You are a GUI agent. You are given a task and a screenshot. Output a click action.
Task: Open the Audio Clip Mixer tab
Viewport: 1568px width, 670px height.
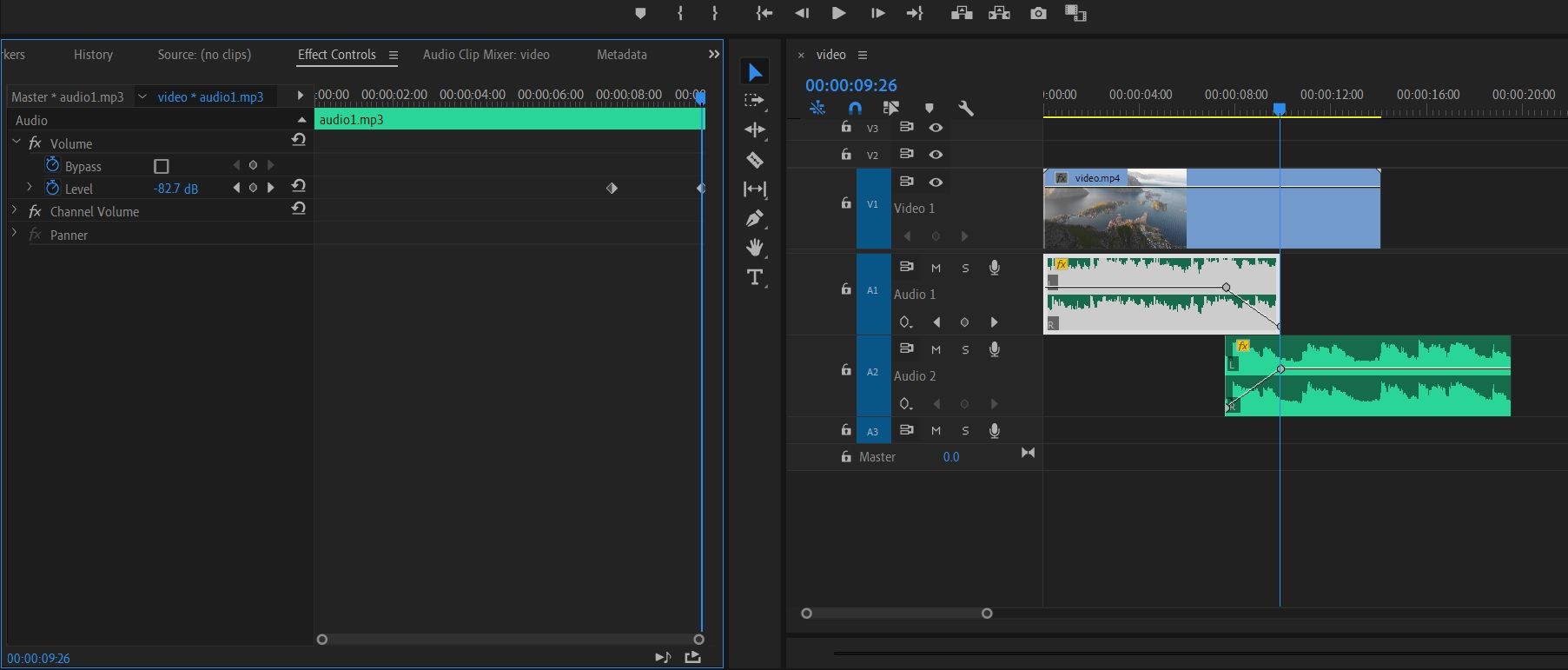(x=486, y=54)
